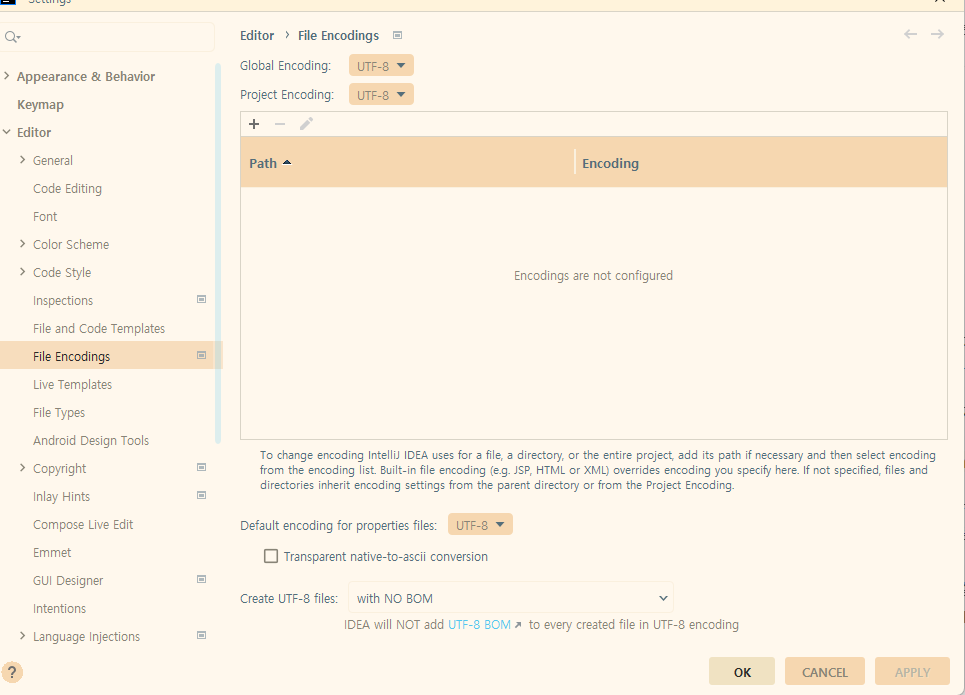
Task: Open Code Editing settings
Action: [68, 189]
